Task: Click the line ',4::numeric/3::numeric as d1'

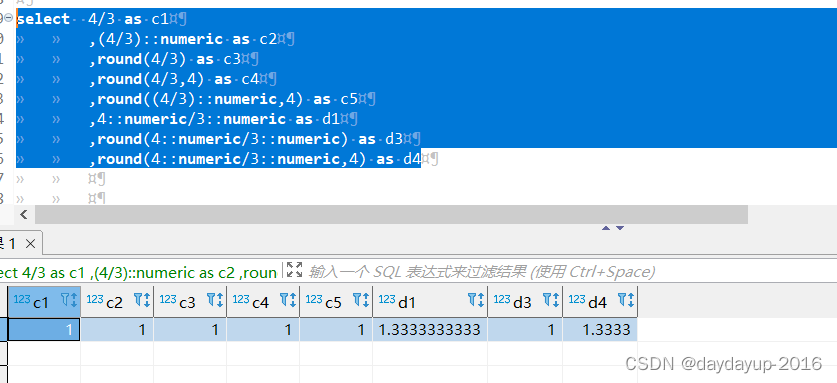Action: (x=214, y=119)
